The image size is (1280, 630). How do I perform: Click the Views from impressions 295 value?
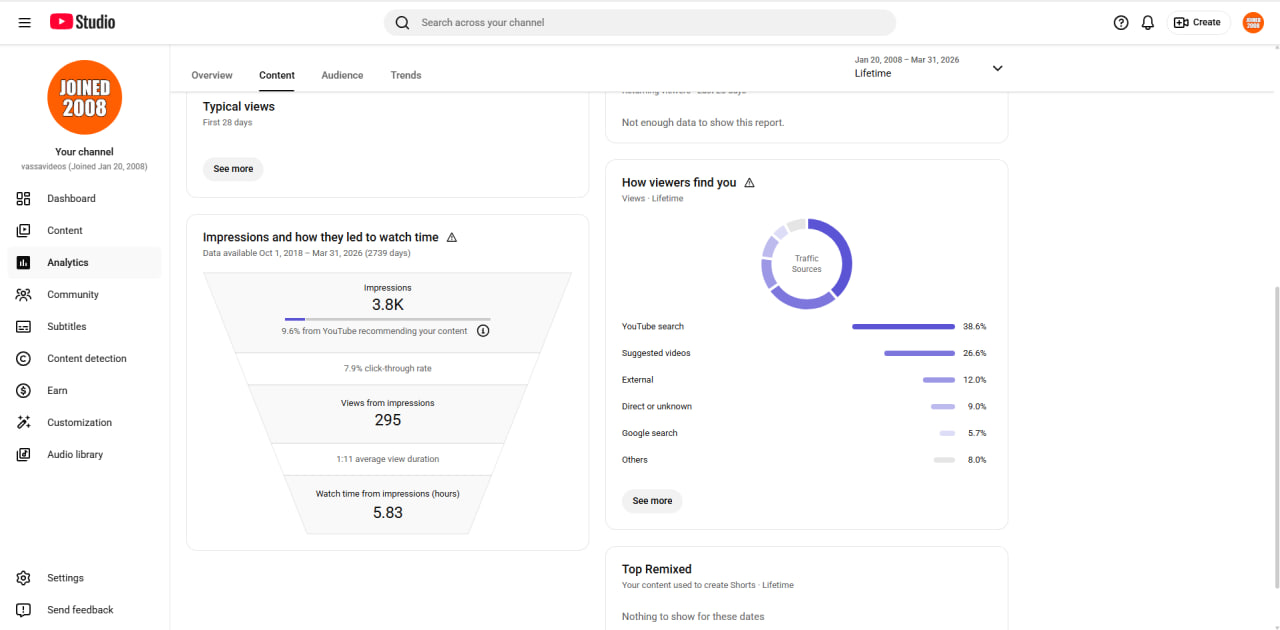tap(388, 420)
